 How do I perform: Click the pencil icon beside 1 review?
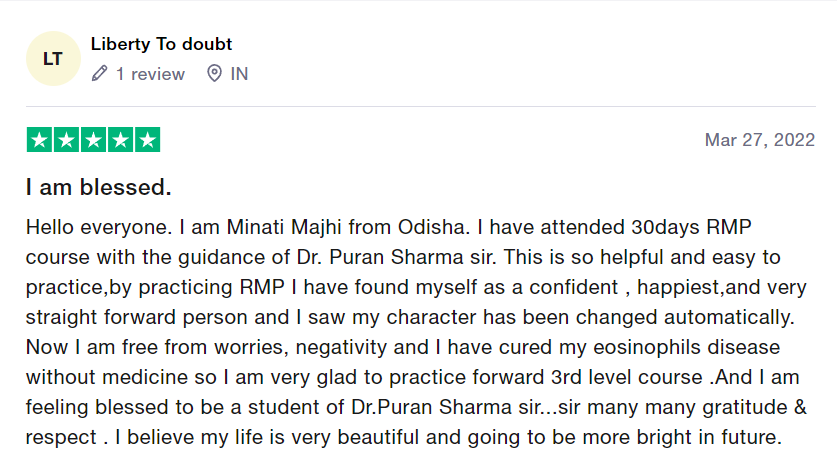99,74
